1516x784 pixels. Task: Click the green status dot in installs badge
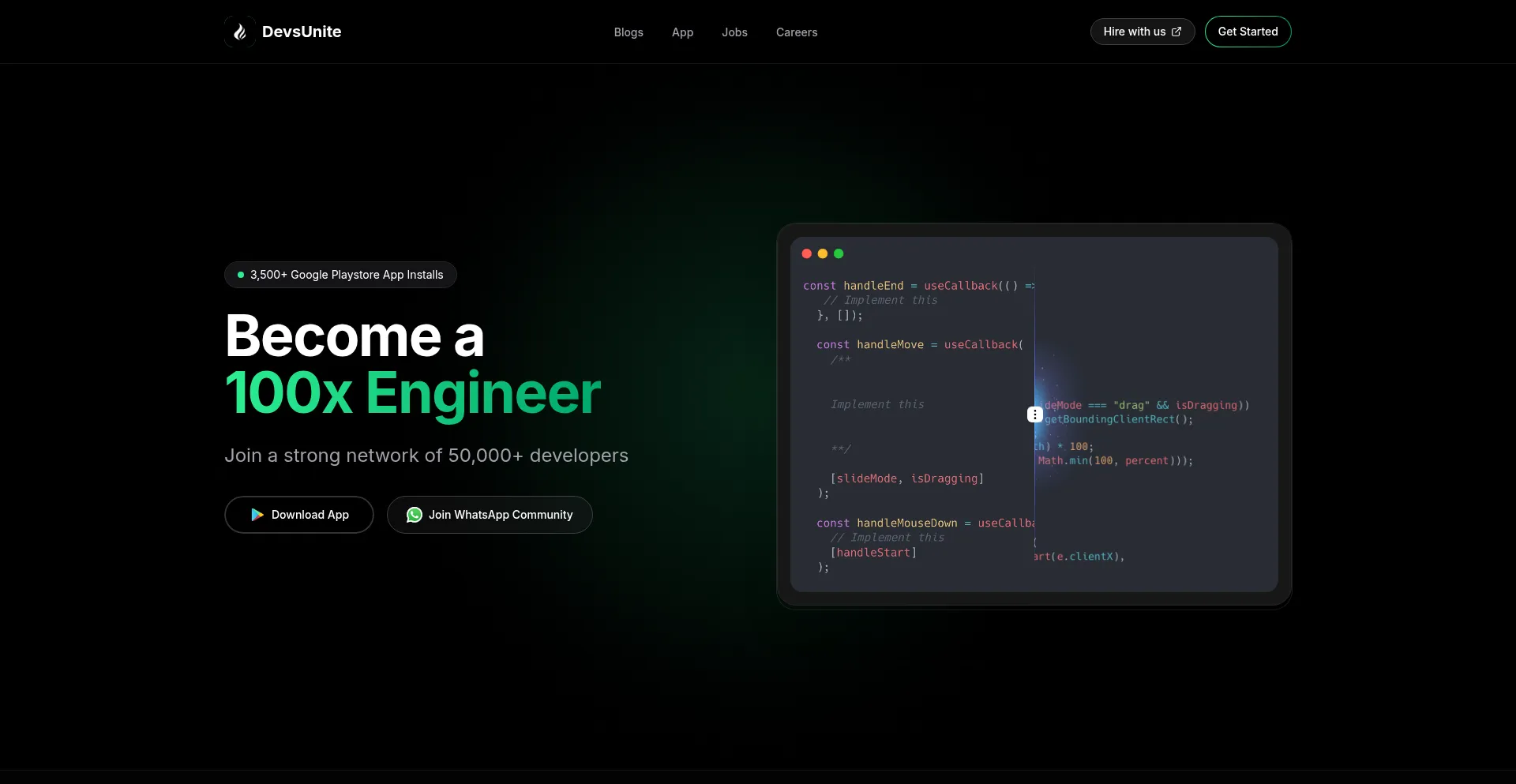point(241,275)
